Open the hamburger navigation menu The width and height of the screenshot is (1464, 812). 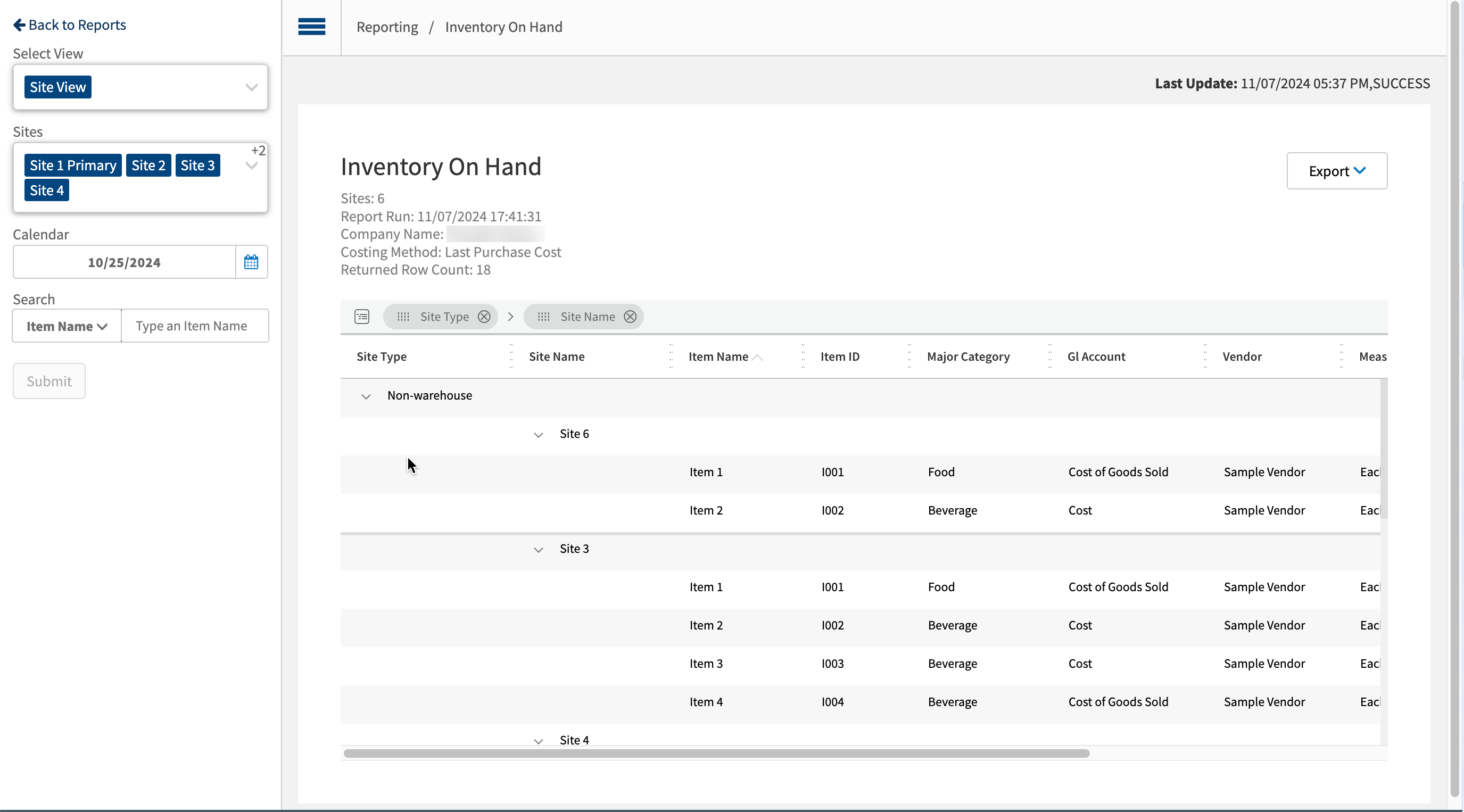[x=311, y=27]
